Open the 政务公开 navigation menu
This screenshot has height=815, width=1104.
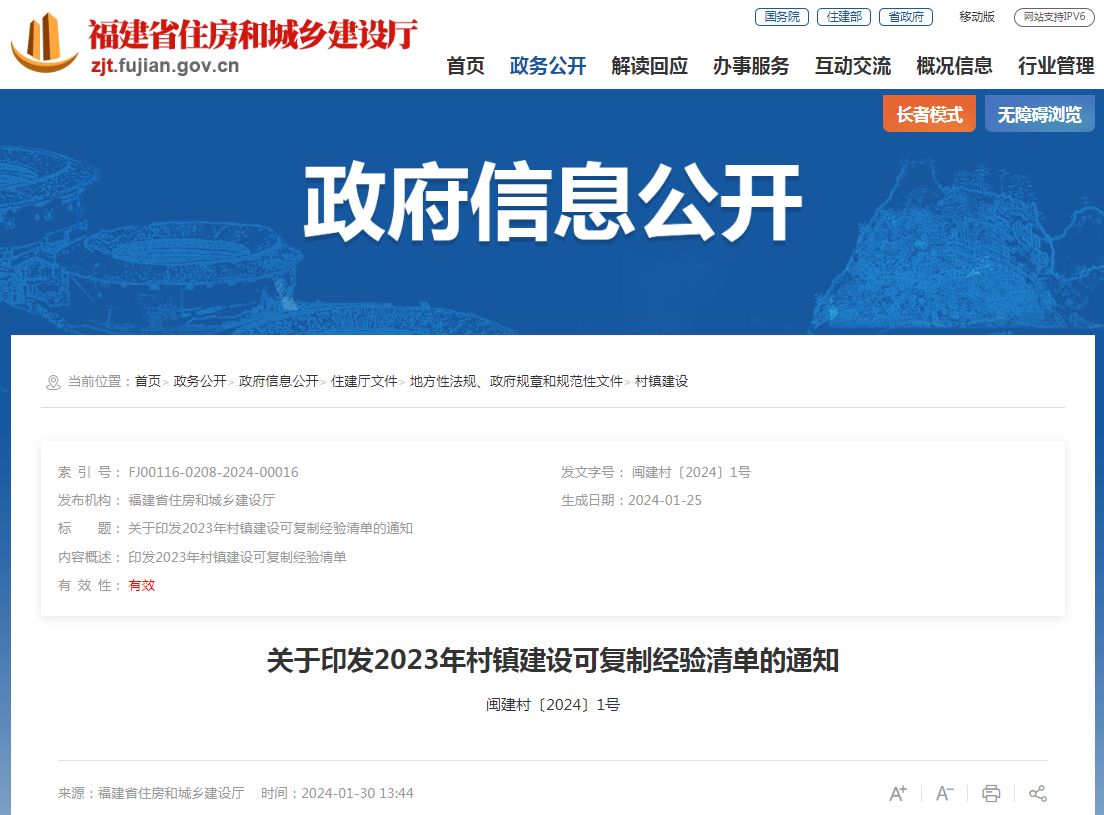548,66
